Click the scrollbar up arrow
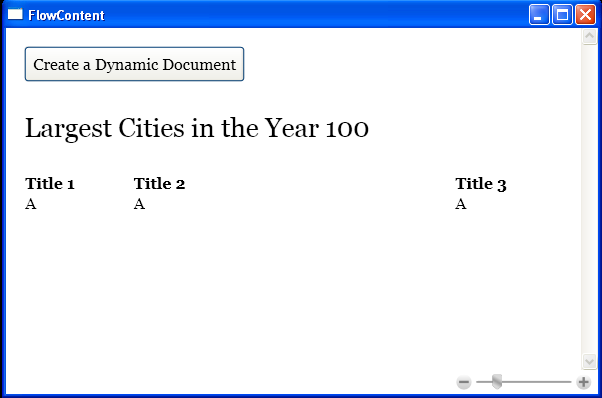This screenshot has width=602, height=398. [589, 36]
